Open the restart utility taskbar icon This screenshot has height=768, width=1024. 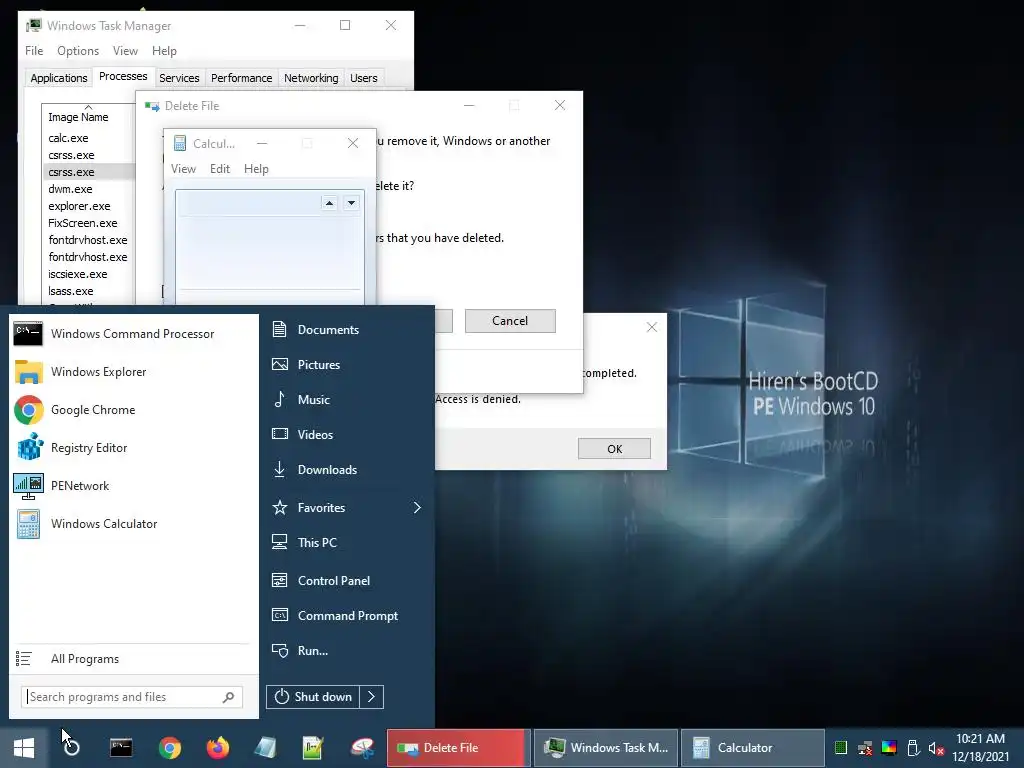tap(72, 748)
